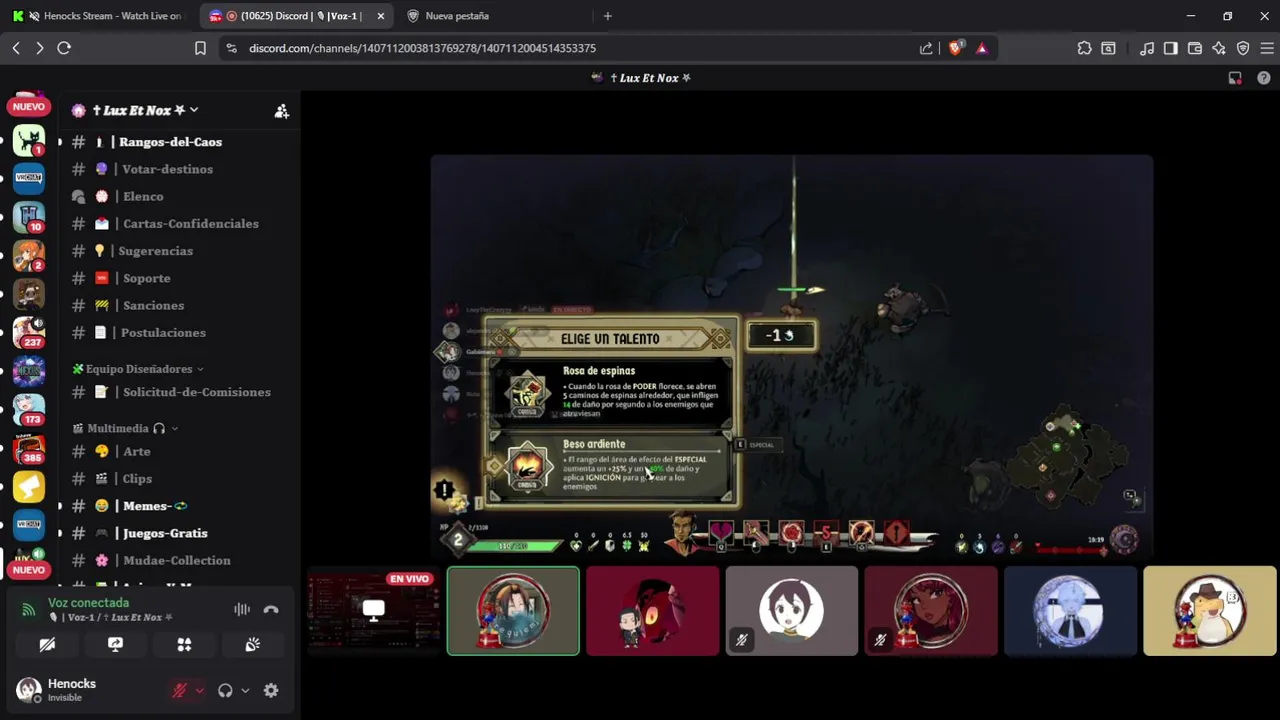
Task: Open the browser extensions puzzle icon
Action: 1084,48
